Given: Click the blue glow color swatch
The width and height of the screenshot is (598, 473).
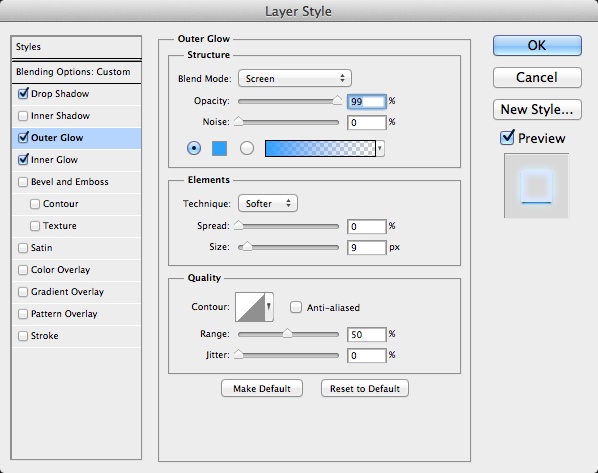Looking at the screenshot, I should [219, 148].
